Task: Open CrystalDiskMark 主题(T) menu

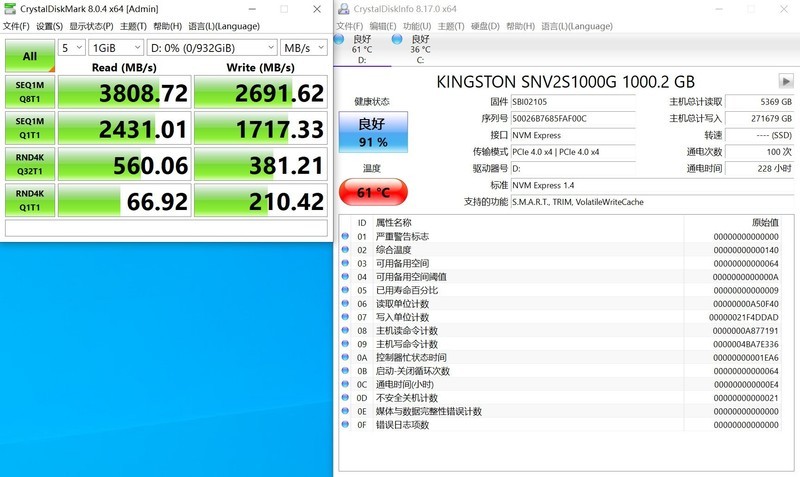Action: (133, 26)
